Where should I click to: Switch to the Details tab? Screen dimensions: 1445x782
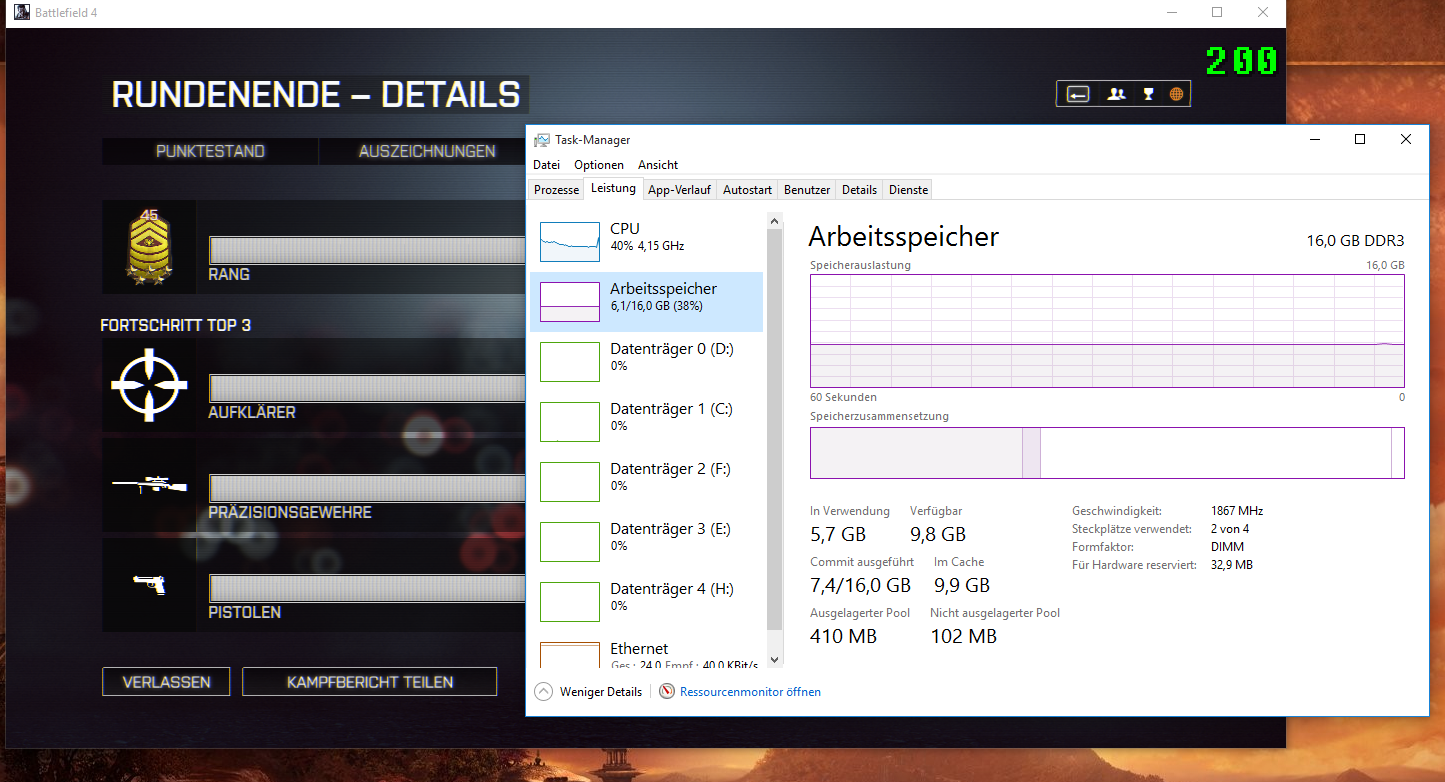[859, 190]
